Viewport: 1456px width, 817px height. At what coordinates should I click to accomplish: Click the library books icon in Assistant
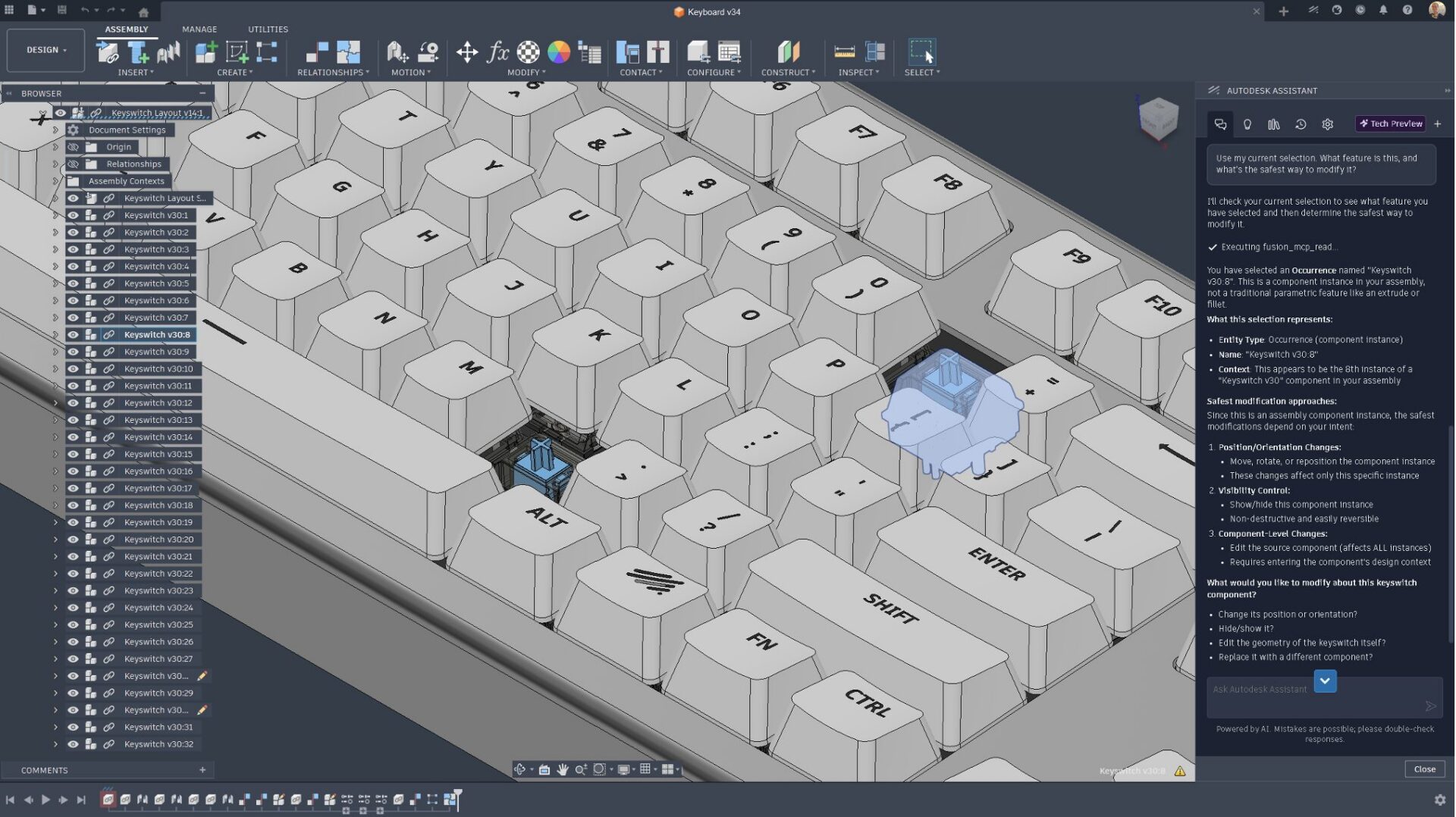click(x=1274, y=124)
